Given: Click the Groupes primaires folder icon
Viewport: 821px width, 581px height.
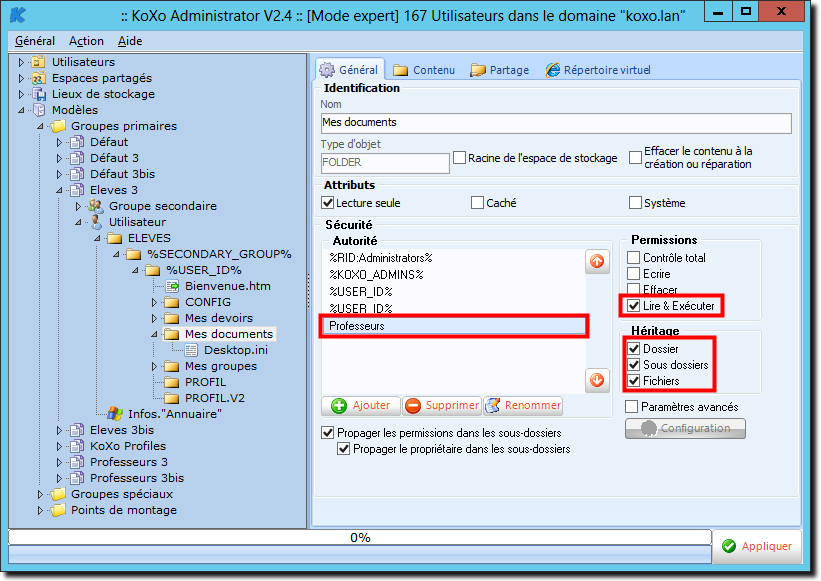Looking at the screenshot, I should [x=58, y=126].
